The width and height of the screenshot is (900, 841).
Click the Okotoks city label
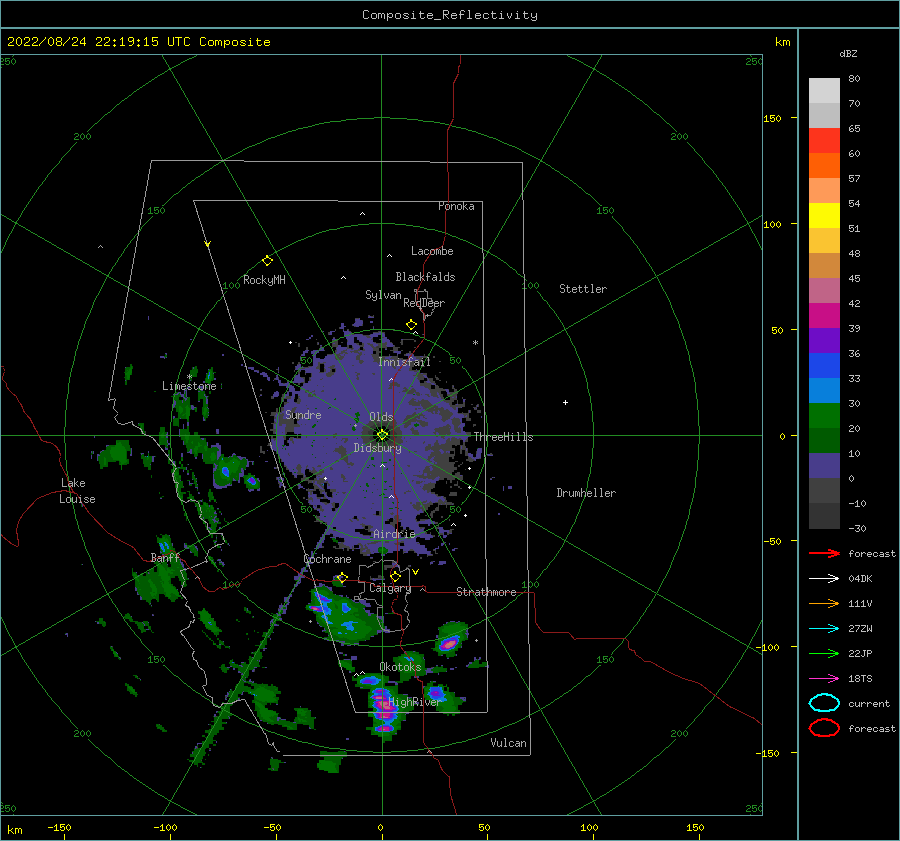point(401,667)
